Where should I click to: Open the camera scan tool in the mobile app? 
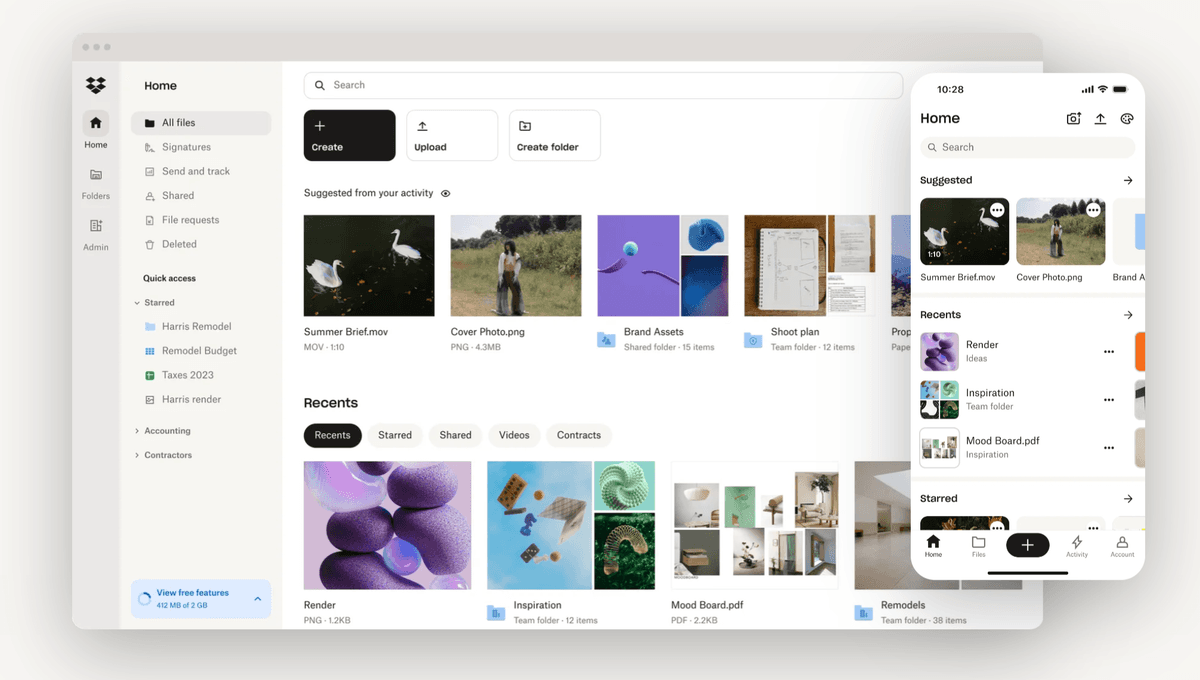click(x=1073, y=118)
